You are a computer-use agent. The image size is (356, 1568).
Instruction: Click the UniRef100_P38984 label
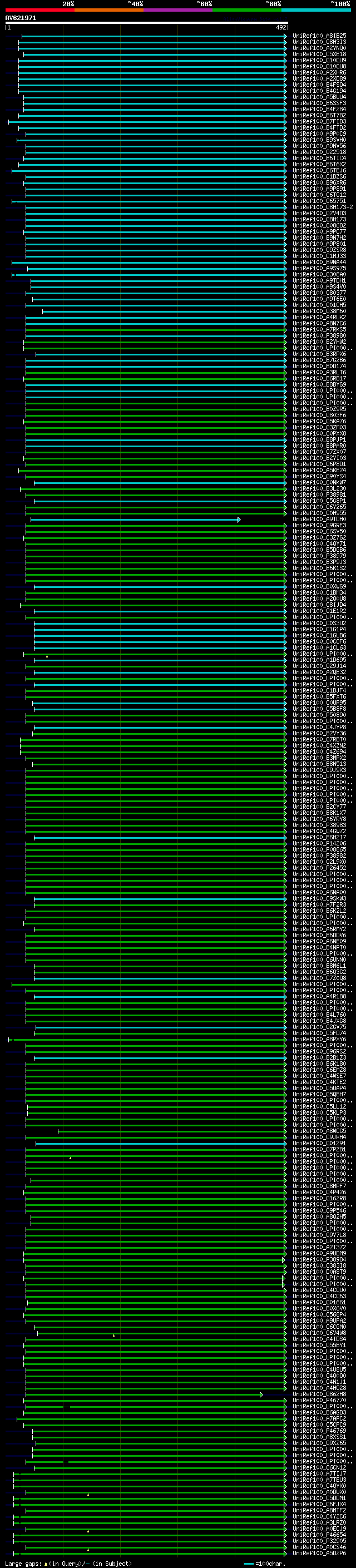pyautogui.click(x=319, y=1260)
